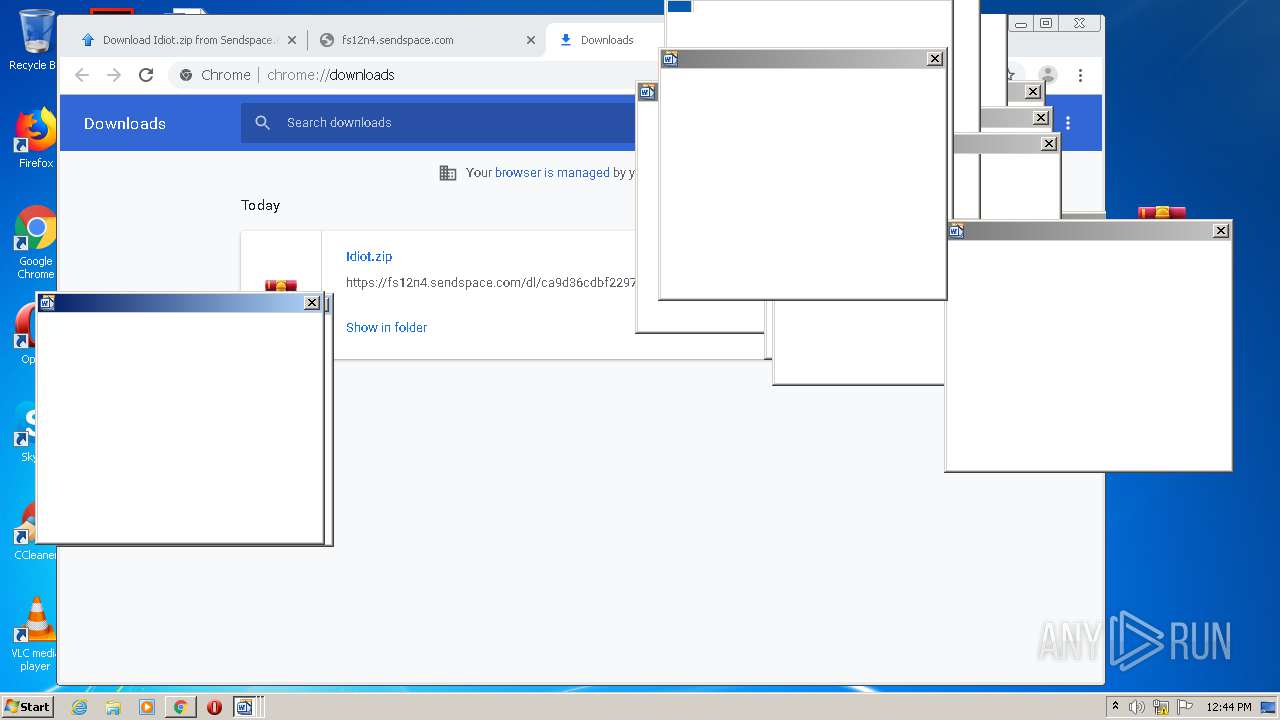The image size is (1280, 720).
Task: Click the Chrome profile avatar
Action: pos(1048,75)
